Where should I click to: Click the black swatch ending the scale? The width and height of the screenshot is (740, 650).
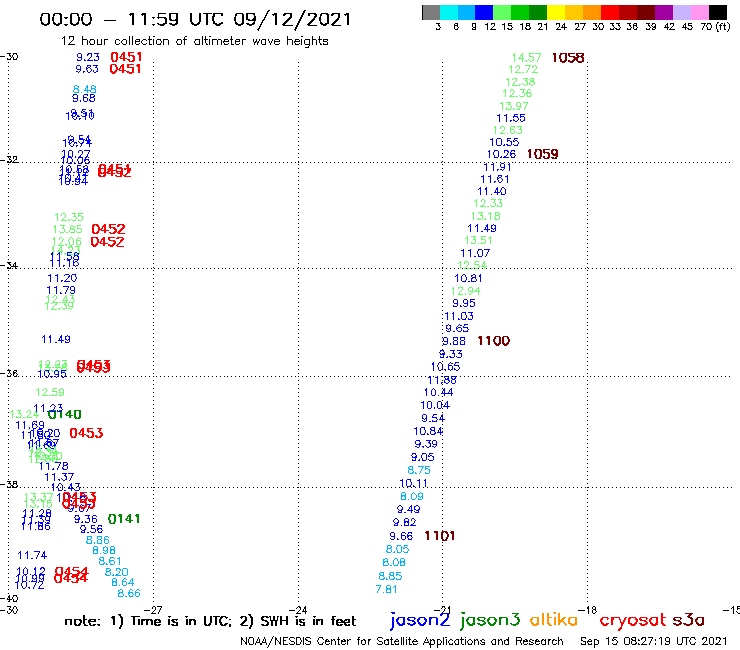pos(717,12)
